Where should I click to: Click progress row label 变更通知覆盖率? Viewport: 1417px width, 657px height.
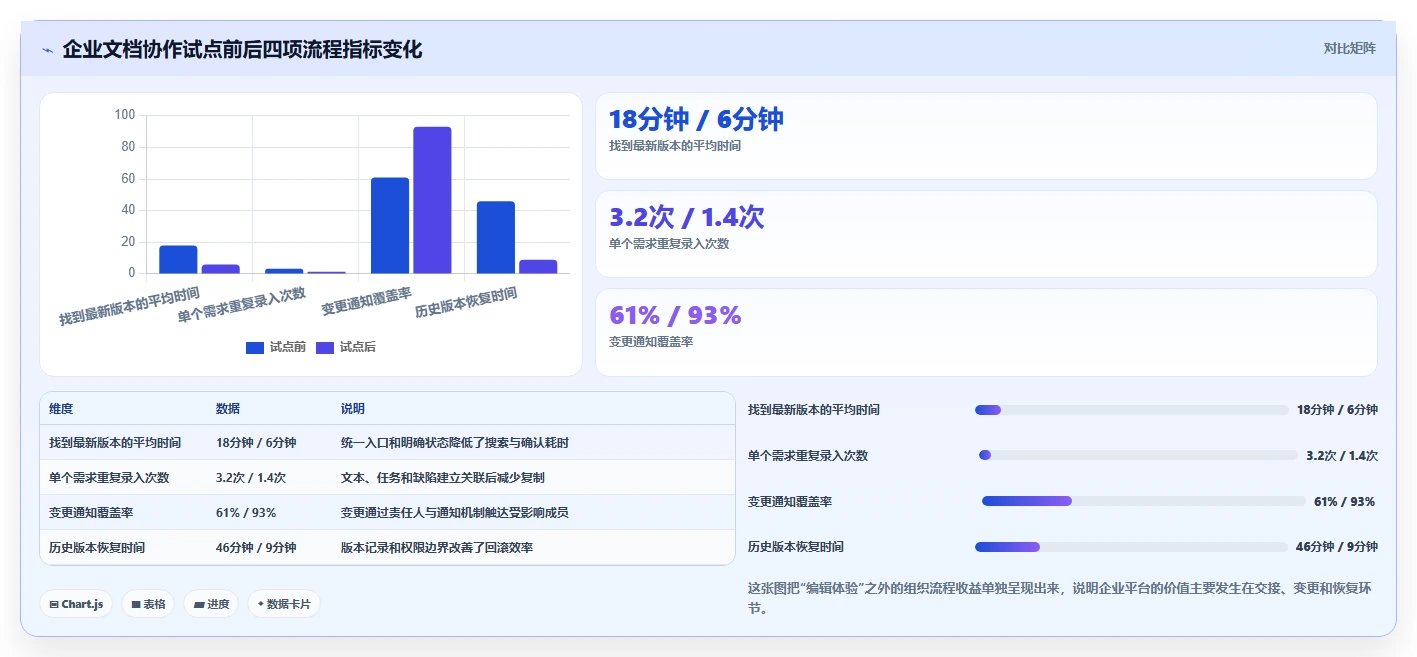tap(790, 501)
